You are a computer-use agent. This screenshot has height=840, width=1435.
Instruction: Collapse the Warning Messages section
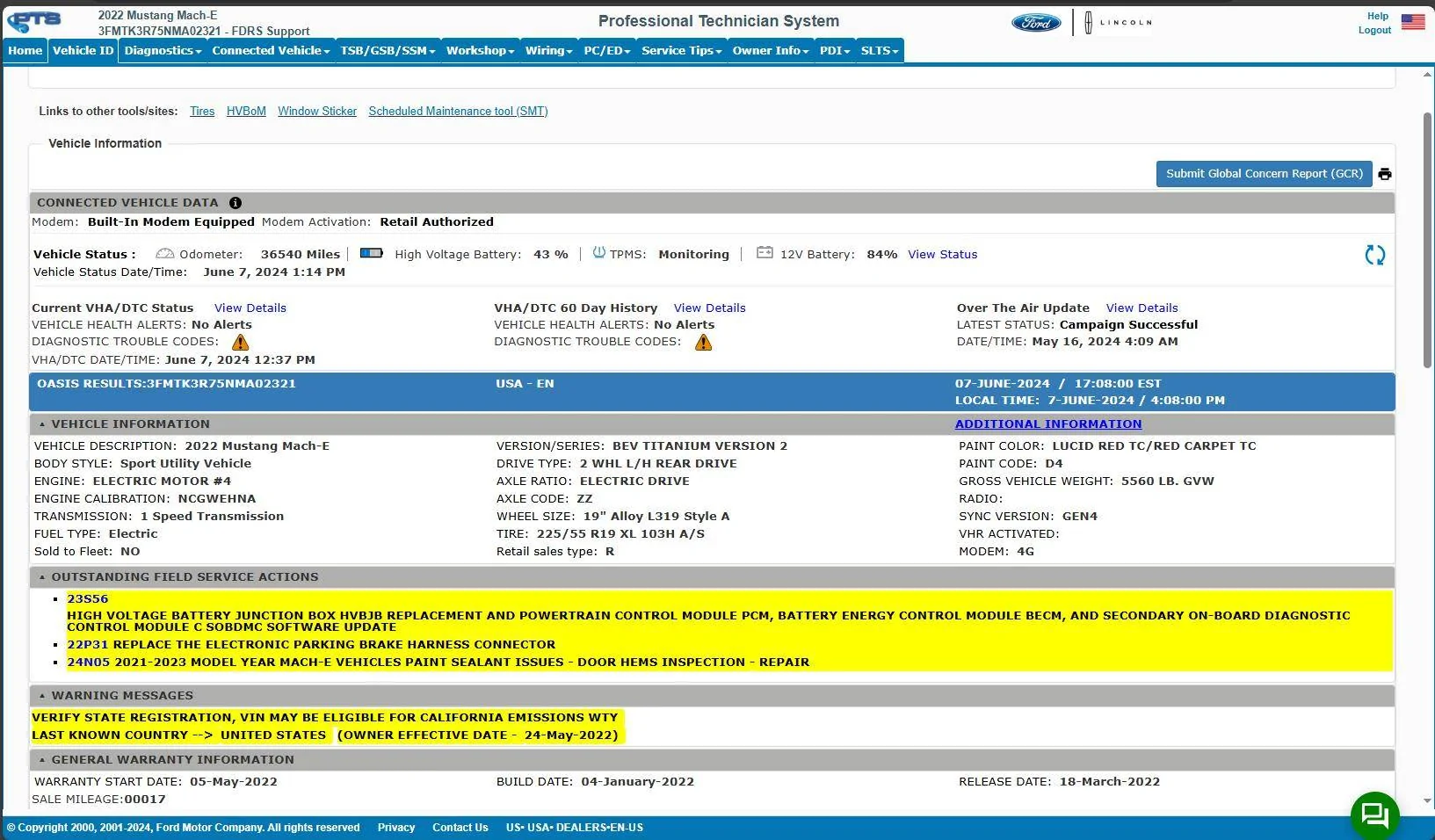pyautogui.click(x=41, y=696)
